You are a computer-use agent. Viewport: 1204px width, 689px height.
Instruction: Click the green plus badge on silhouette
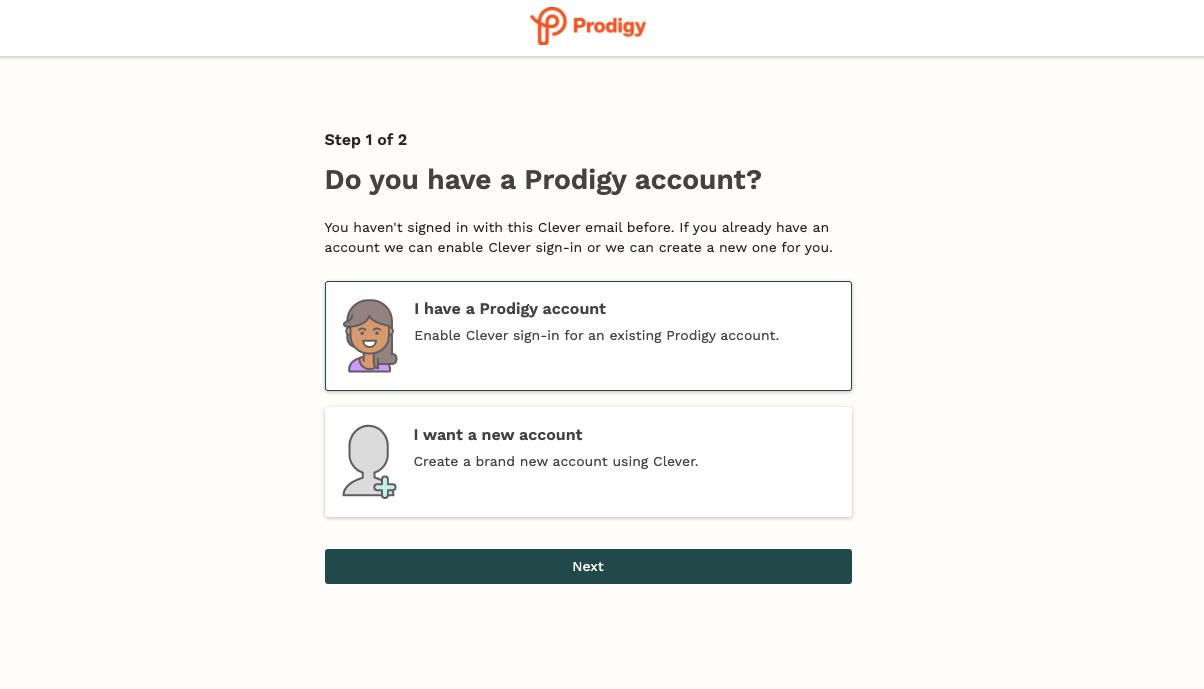(x=386, y=488)
